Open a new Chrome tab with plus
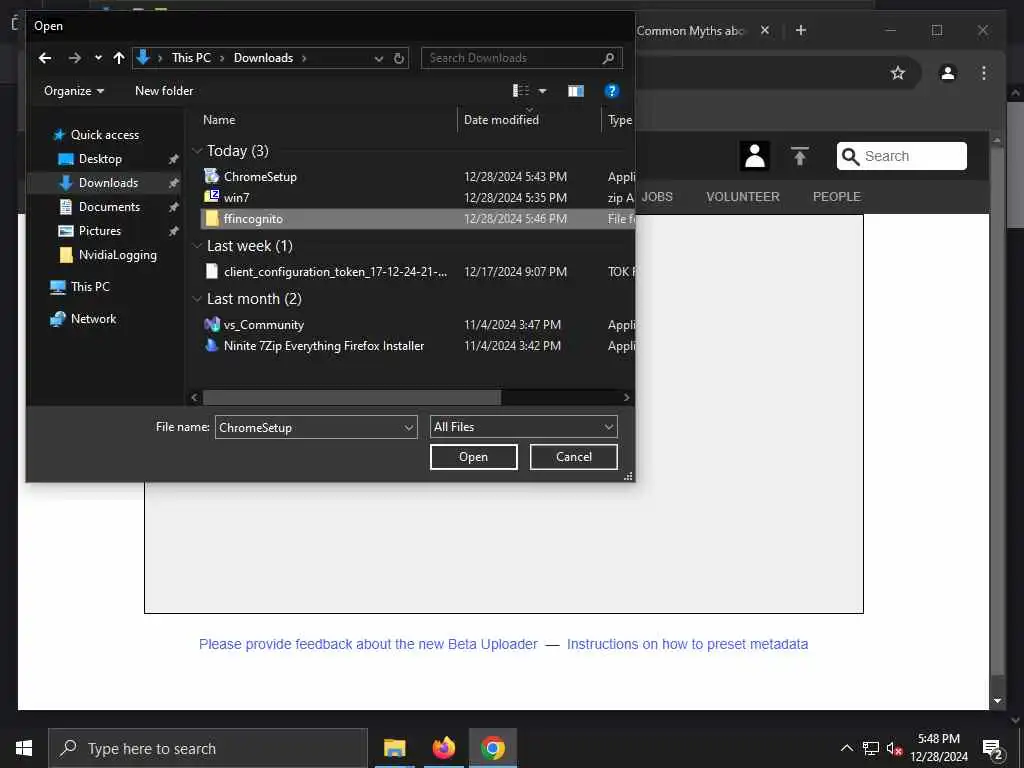The image size is (1024, 768). (x=801, y=30)
